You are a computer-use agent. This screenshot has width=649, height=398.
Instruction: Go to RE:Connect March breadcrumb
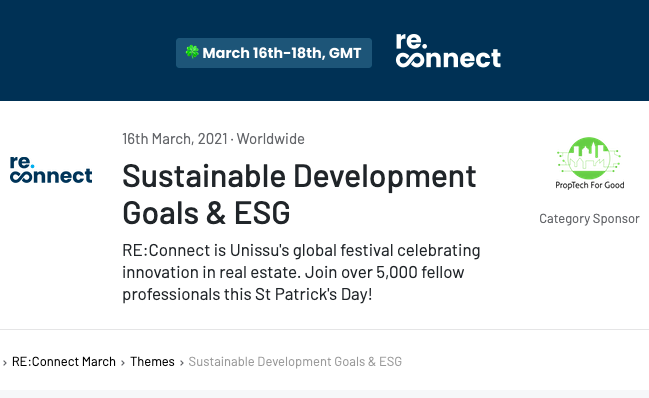tap(64, 362)
